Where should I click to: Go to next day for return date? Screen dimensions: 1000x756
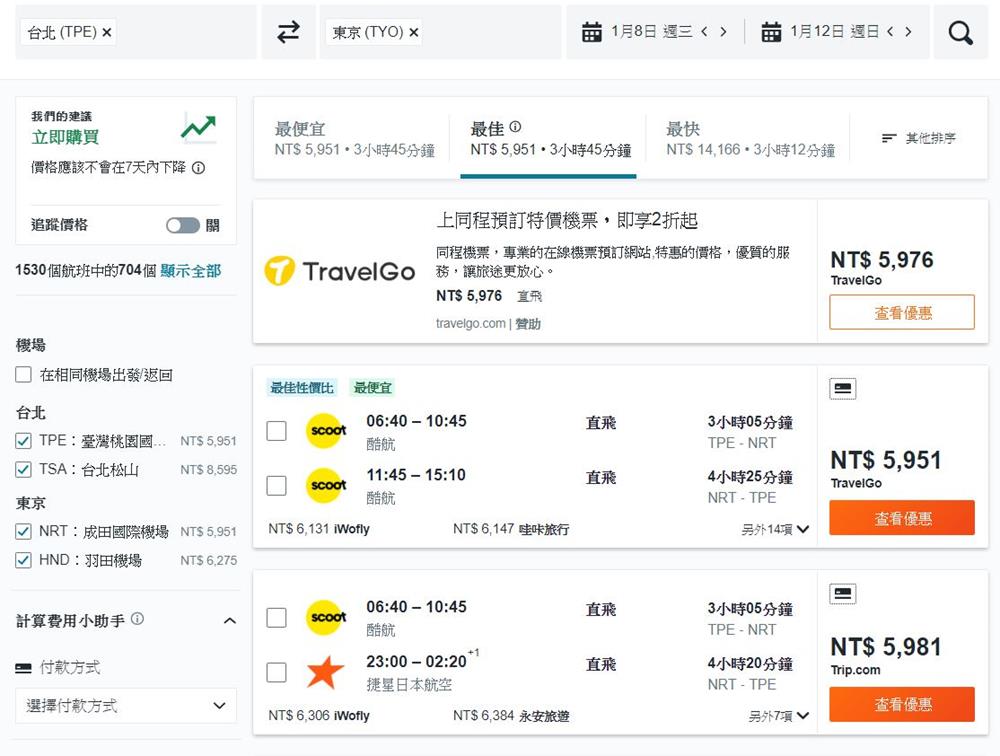(x=908, y=32)
